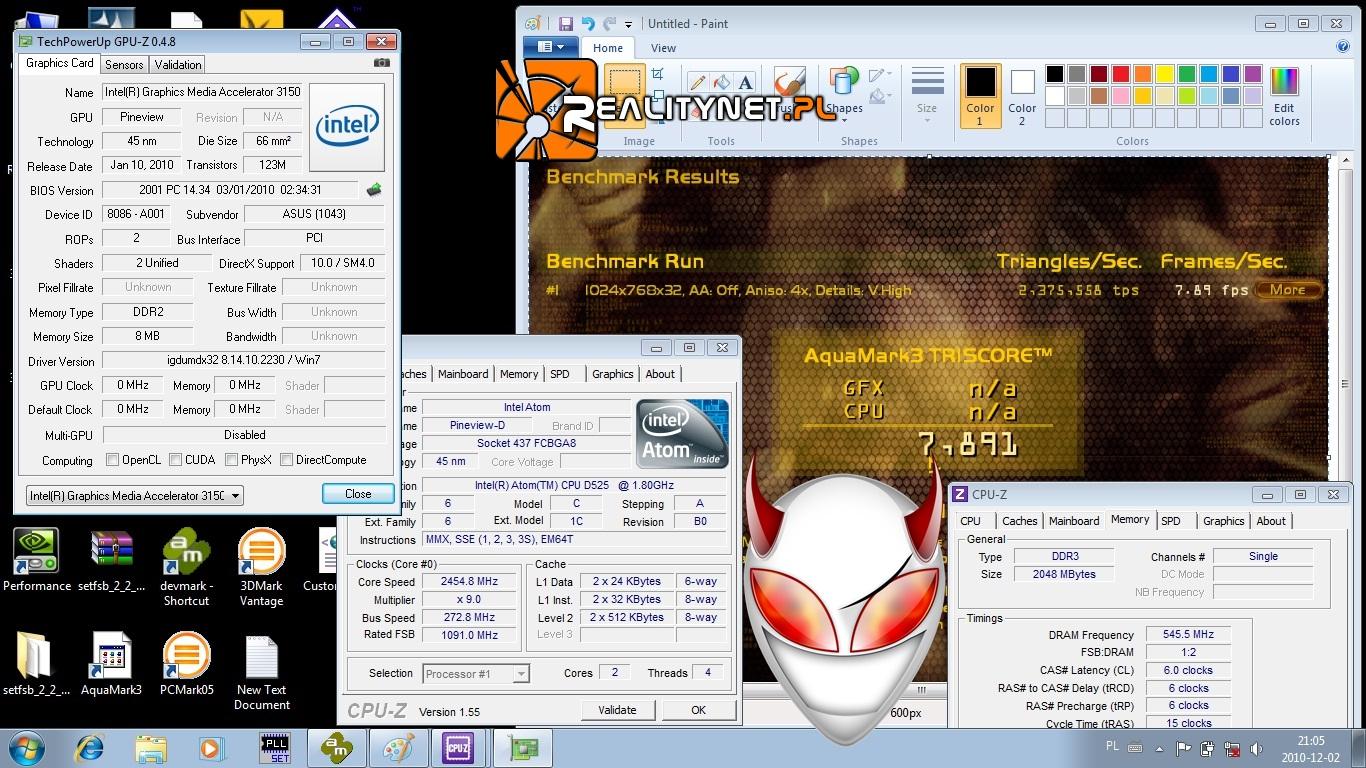Click Validate button in CPU-Z
The image size is (1366, 768).
click(617, 710)
